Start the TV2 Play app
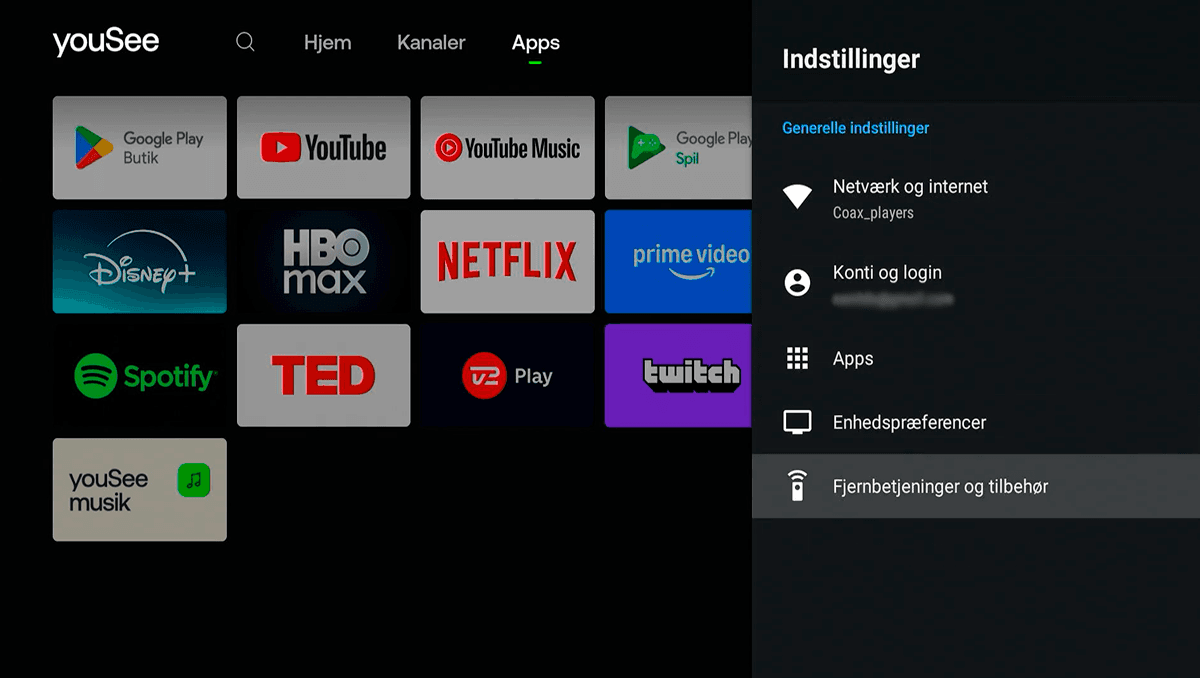Screen dimensions: 1200x678 point(507,375)
